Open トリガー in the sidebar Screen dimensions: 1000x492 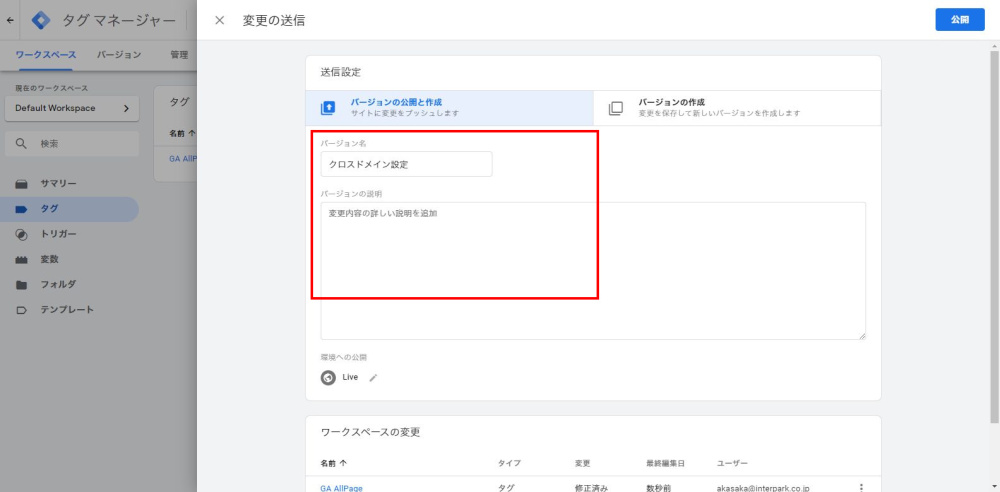(x=58, y=234)
